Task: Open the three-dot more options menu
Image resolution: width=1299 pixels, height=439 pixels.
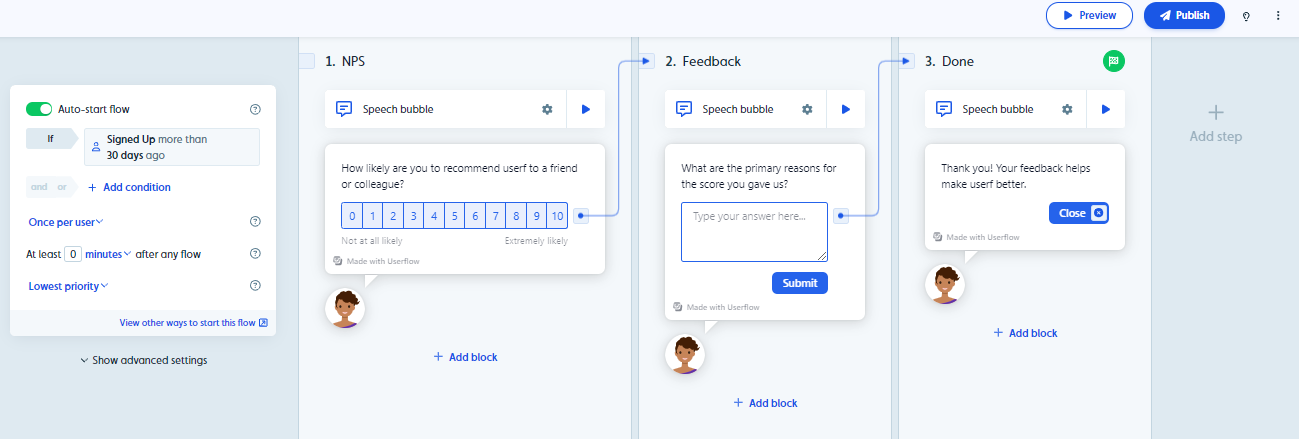Action: click(x=1278, y=16)
